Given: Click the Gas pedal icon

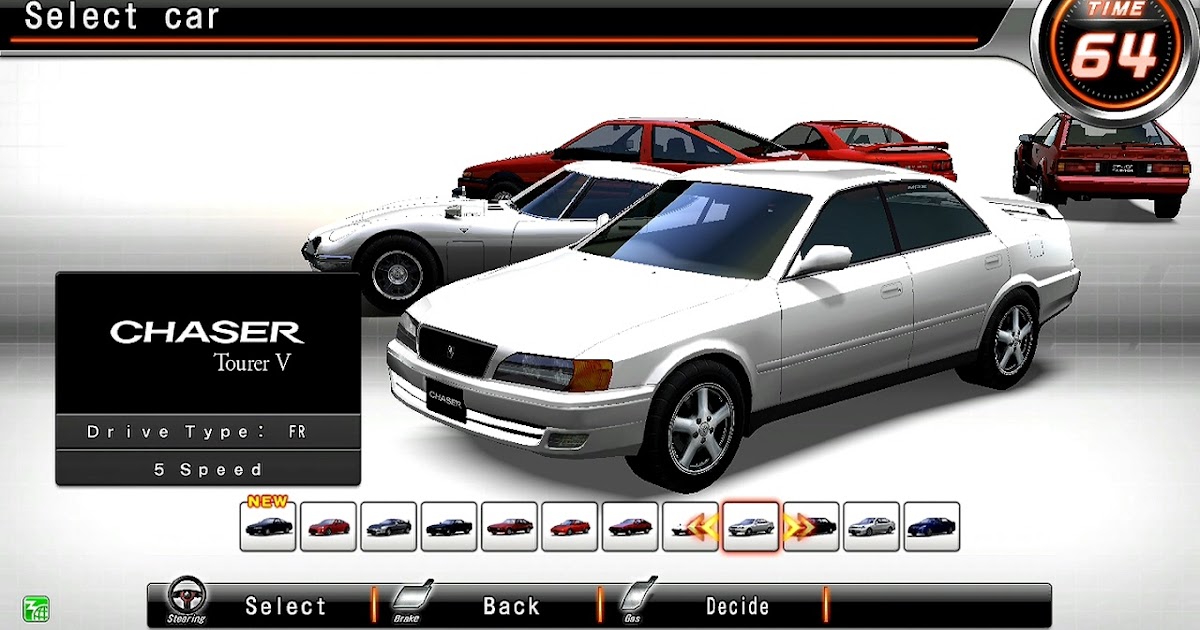Looking at the screenshot, I should pyautogui.click(x=637, y=598).
